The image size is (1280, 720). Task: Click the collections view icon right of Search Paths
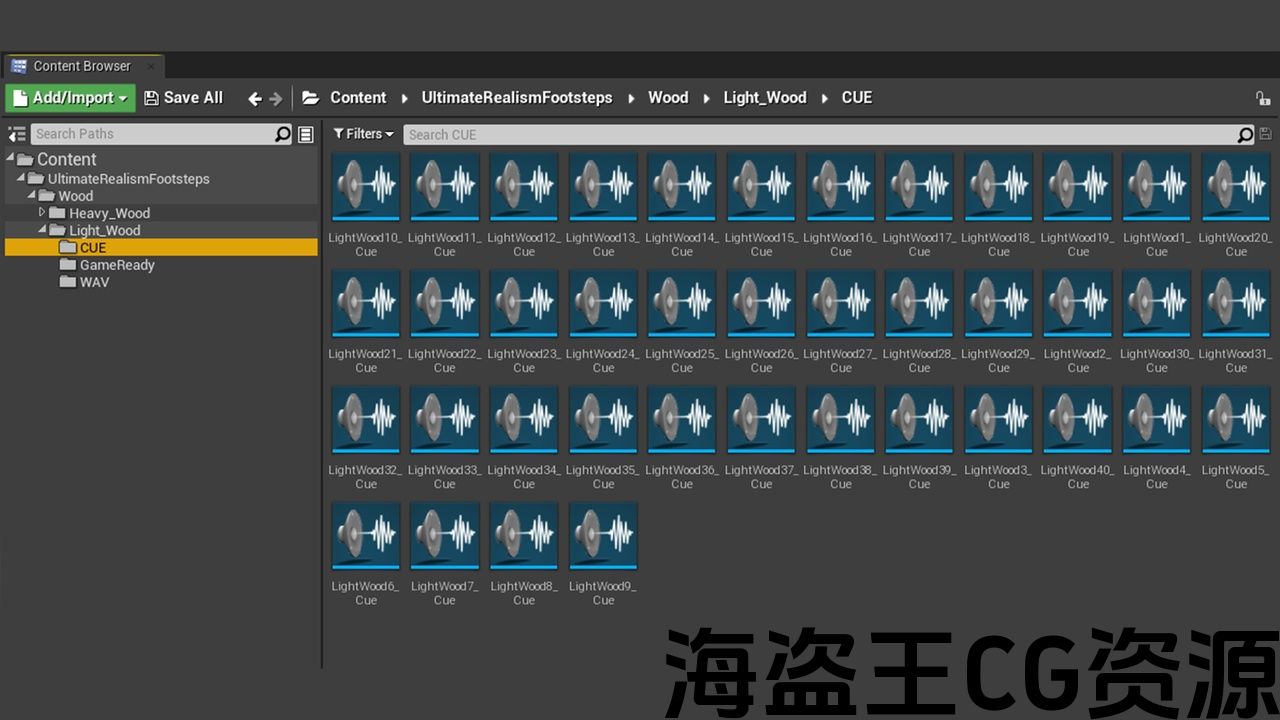(x=306, y=134)
